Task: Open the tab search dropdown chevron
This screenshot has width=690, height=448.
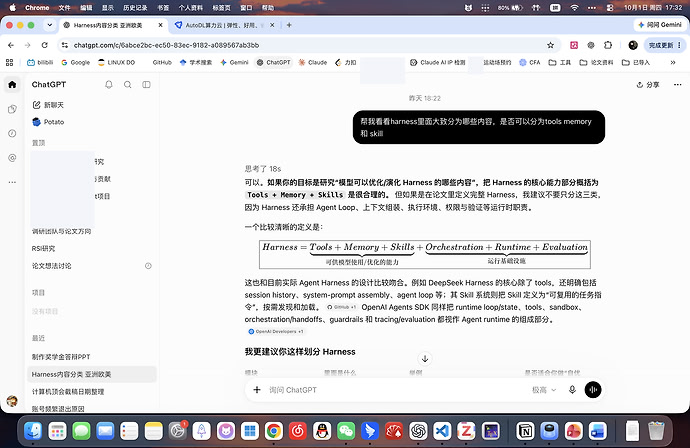Action: coord(50,25)
